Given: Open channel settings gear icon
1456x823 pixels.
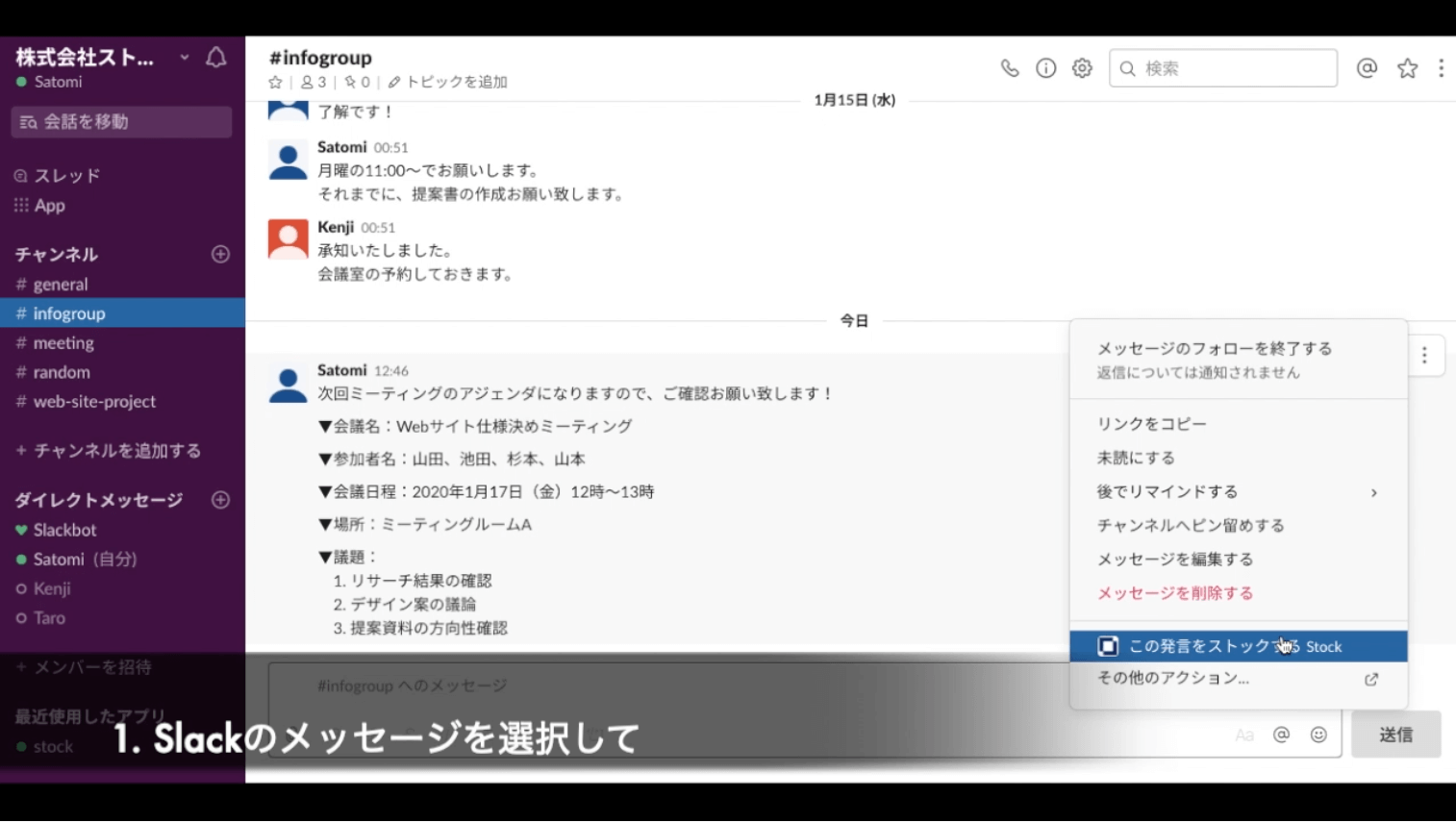Looking at the screenshot, I should click(x=1082, y=68).
